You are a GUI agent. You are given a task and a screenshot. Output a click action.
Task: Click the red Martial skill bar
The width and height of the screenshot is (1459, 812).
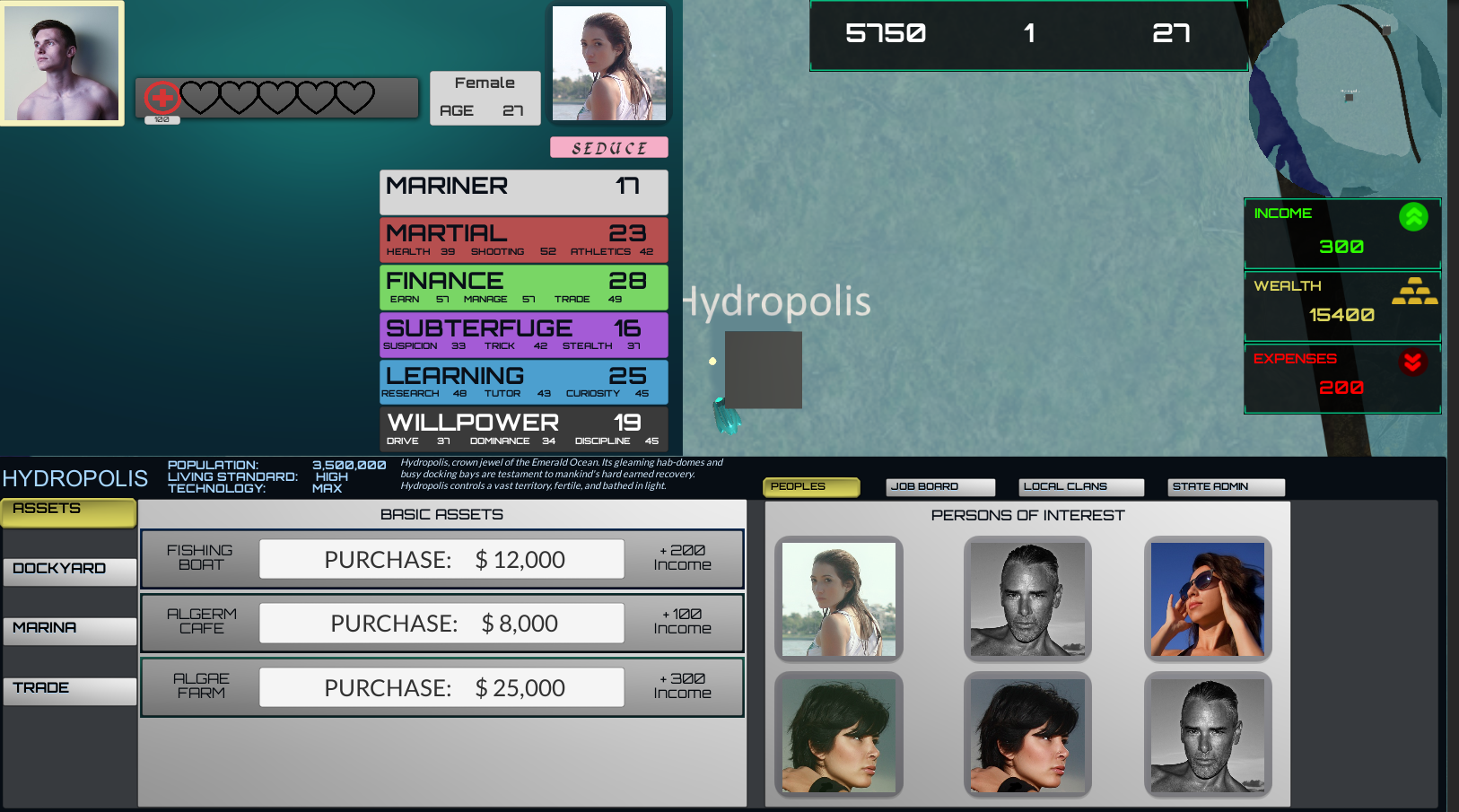(x=524, y=240)
